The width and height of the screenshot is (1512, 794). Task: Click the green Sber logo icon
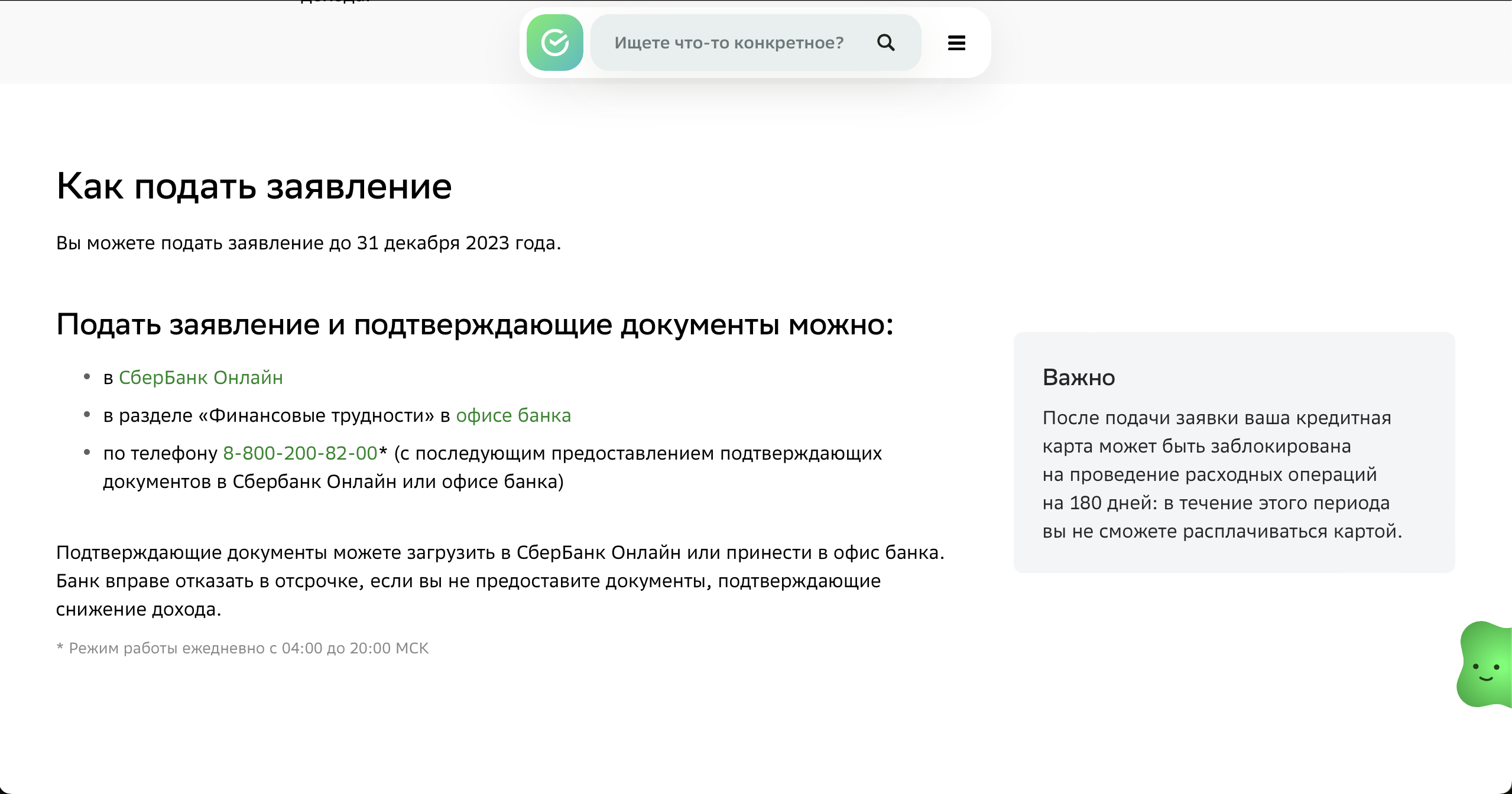(x=554, y=43)
